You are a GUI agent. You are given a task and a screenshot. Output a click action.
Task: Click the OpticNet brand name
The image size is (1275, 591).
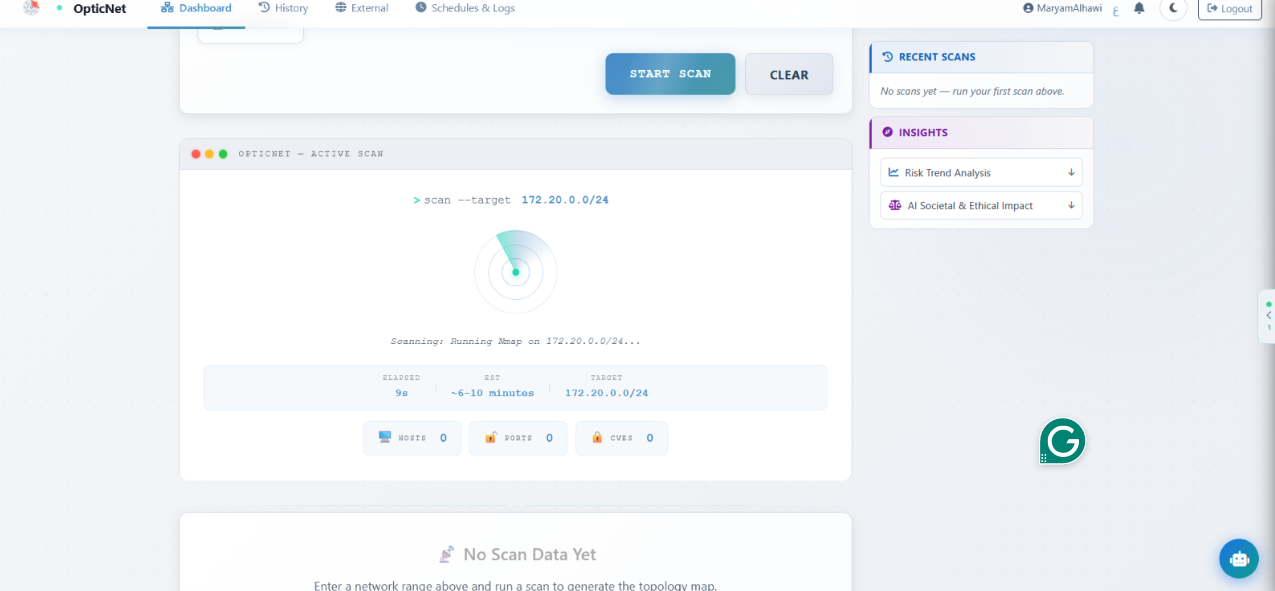coord(100,8)
